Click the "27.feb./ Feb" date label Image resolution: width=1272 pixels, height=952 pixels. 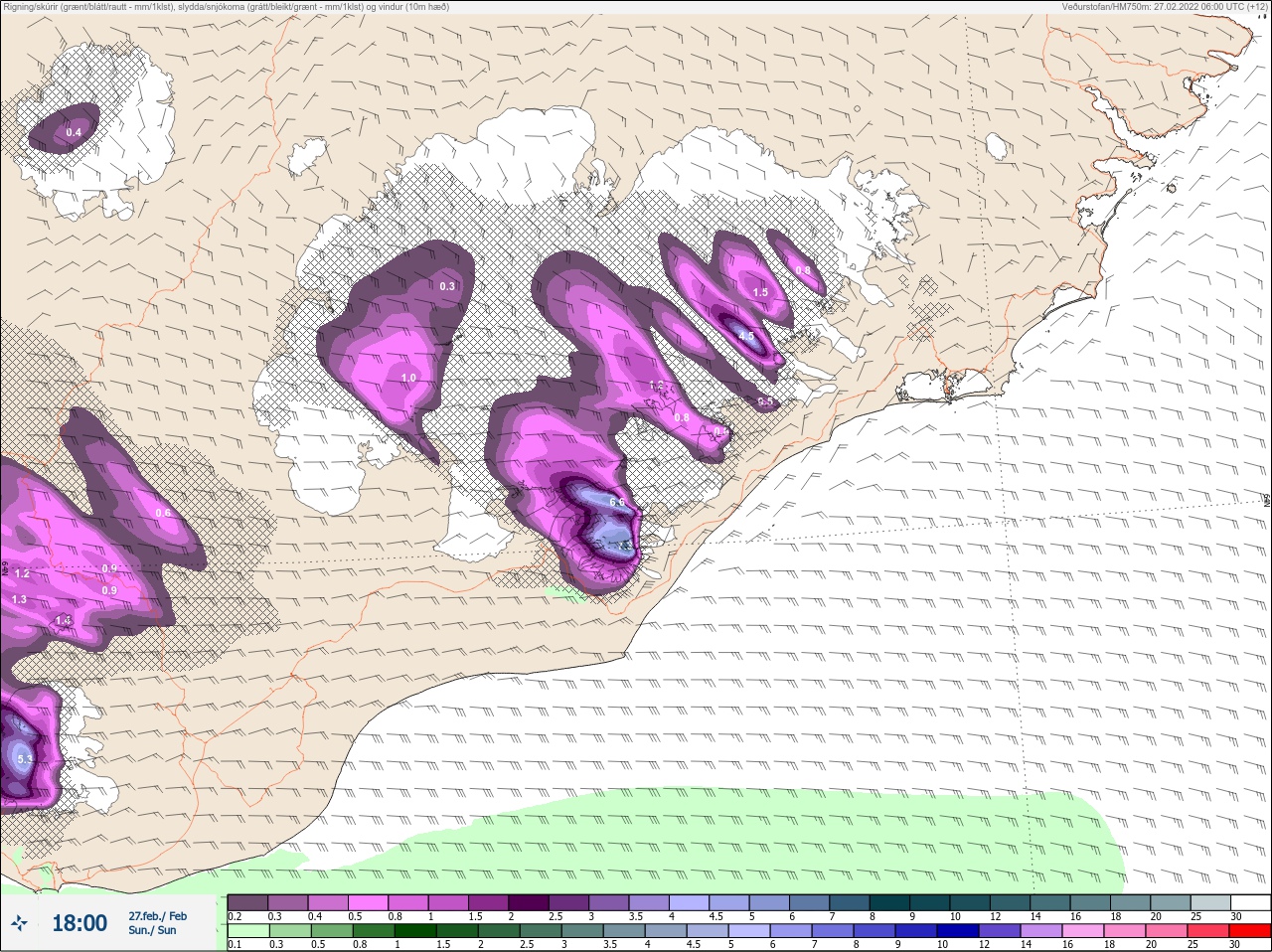[x=157, y=915]
